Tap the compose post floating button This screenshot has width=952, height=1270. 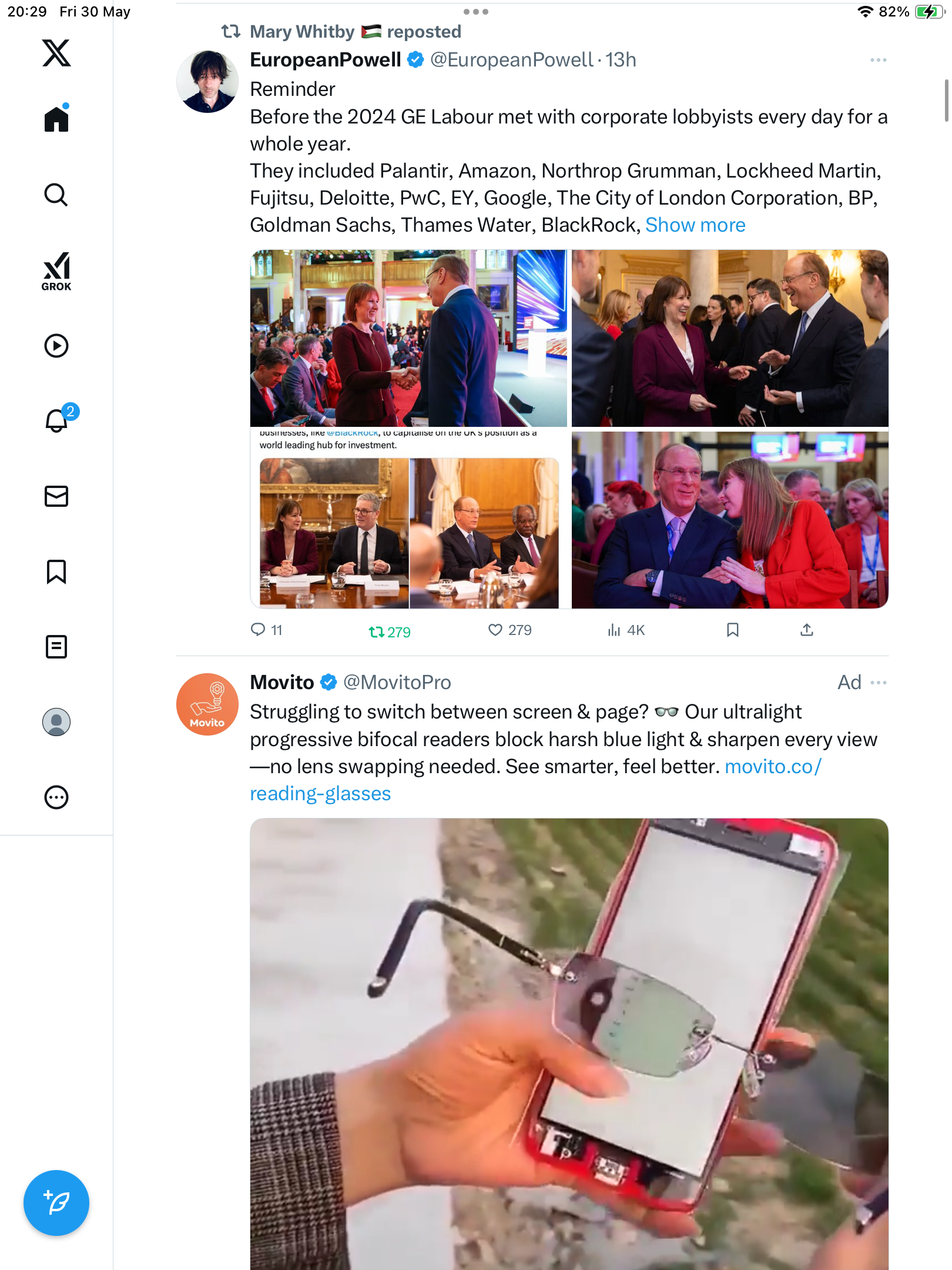[56, 1203]
